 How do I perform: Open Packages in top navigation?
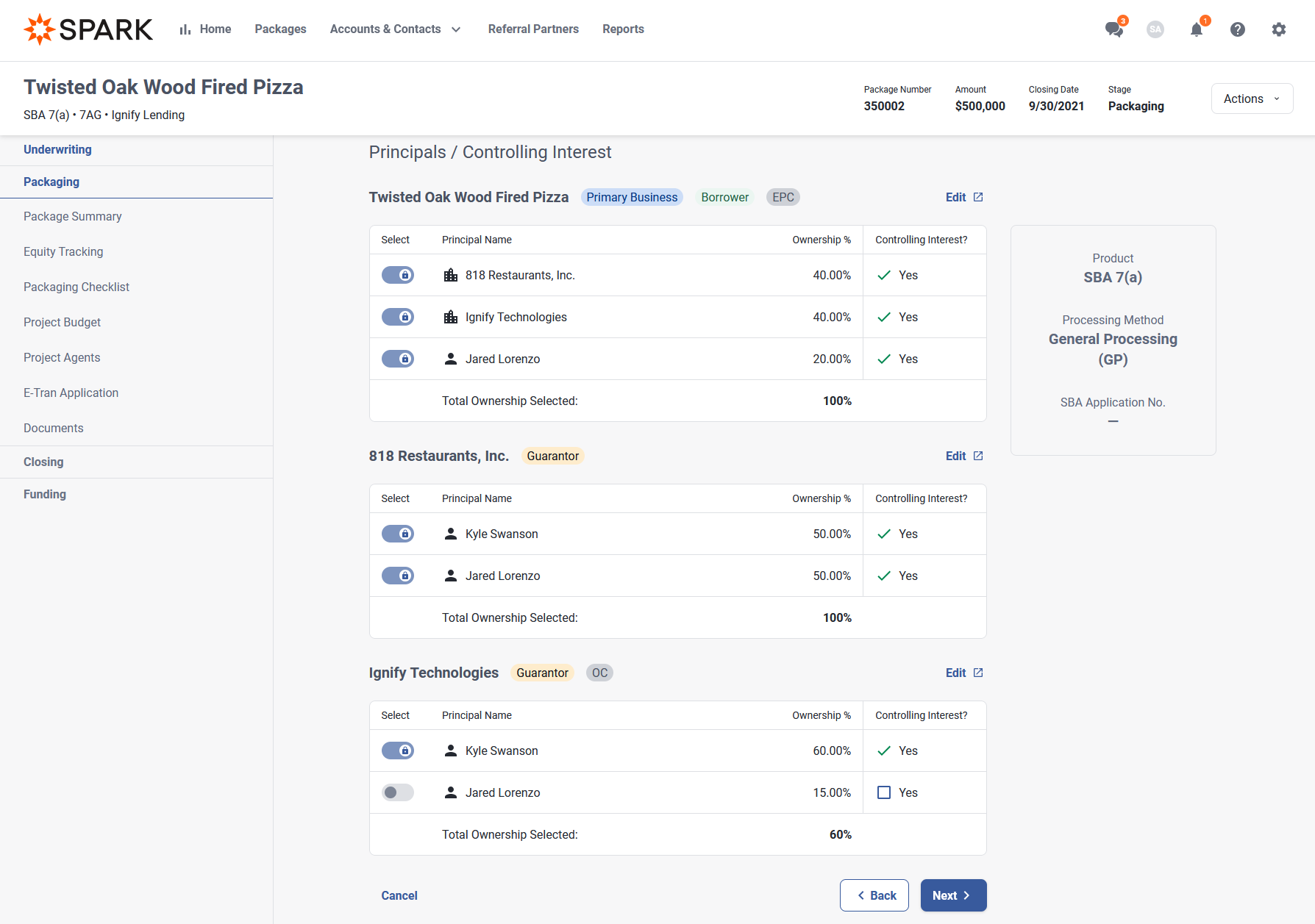(280, 29)
